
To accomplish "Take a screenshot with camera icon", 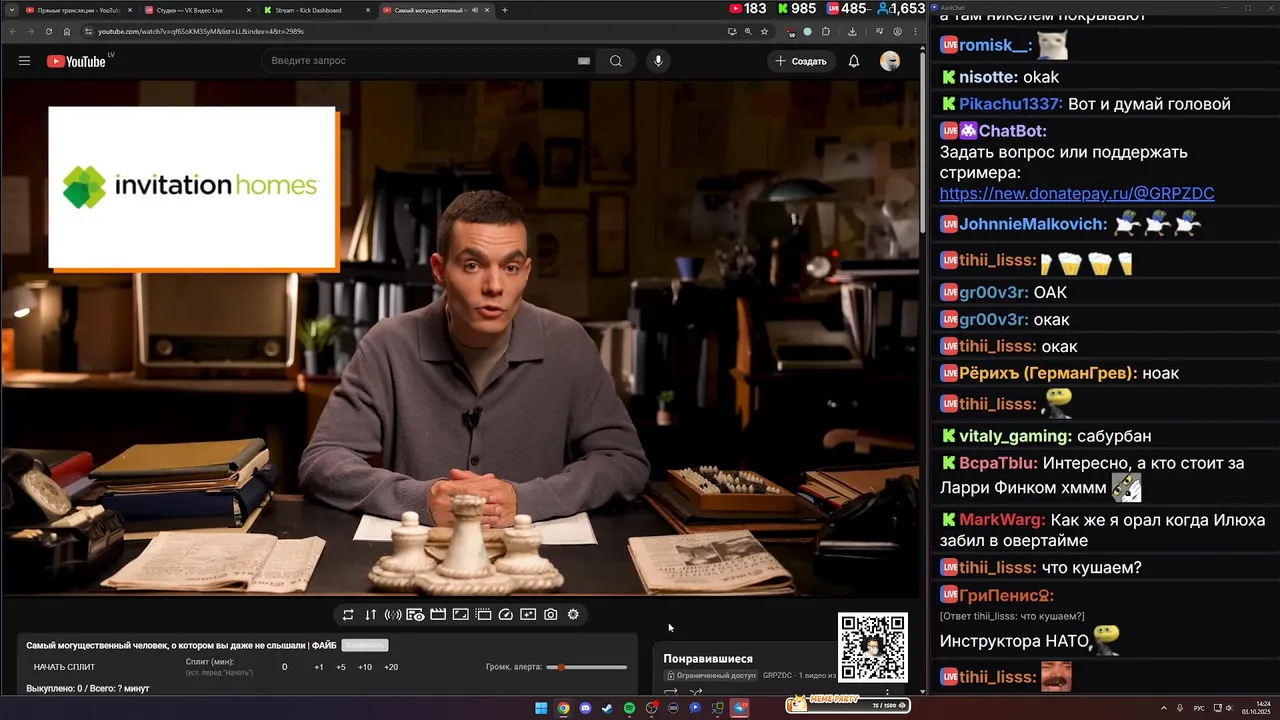I will click(550, 615).
